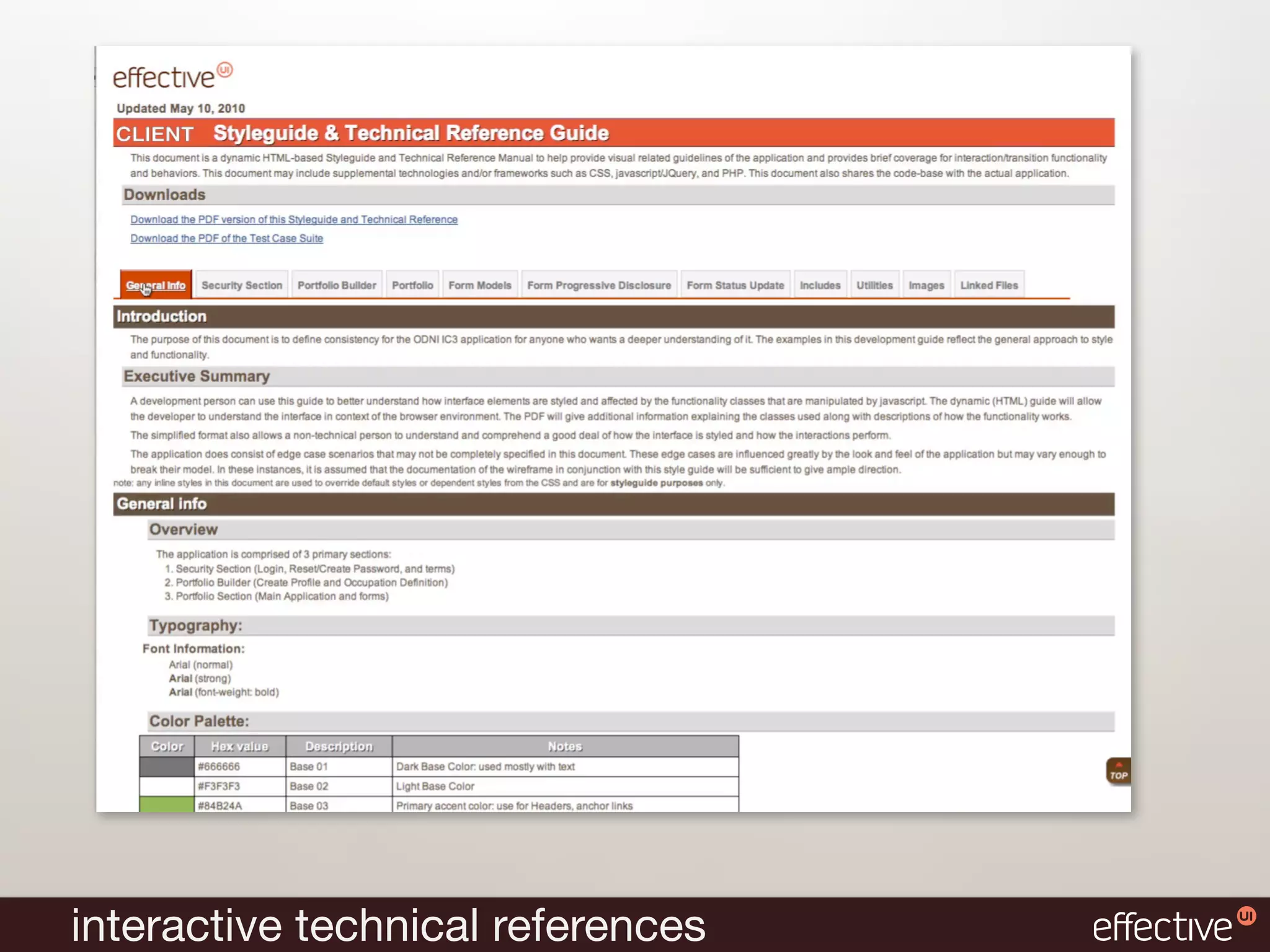Click the Base 03 description cell
1270x952 pixels.
(x=339, y=805)
